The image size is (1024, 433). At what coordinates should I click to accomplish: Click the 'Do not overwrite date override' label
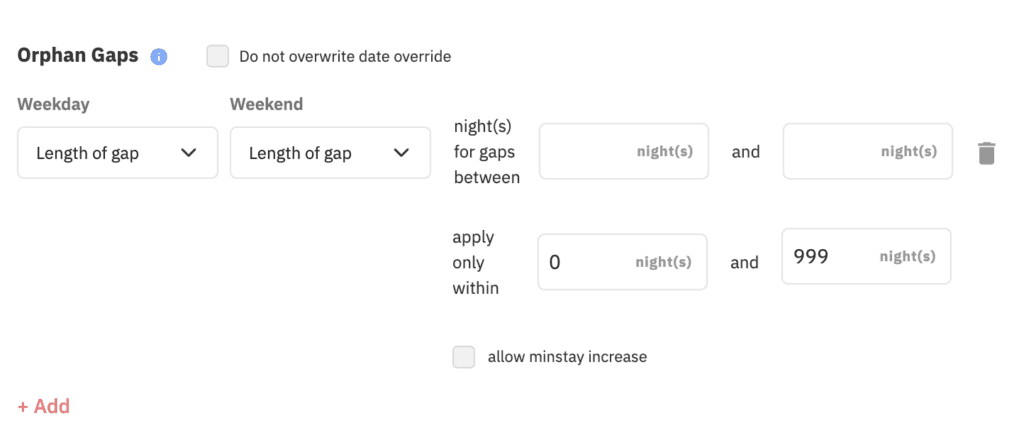[x=345, y=57]
